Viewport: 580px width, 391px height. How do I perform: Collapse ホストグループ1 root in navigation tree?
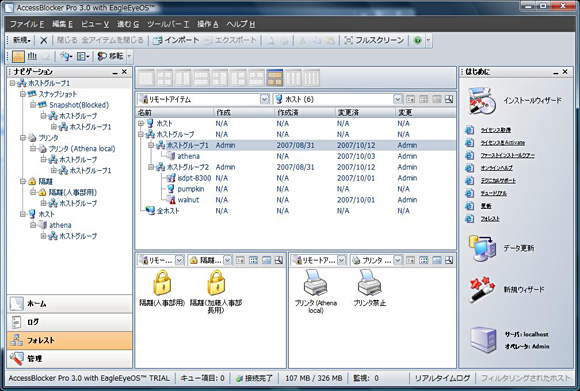[x=13, y=83]
